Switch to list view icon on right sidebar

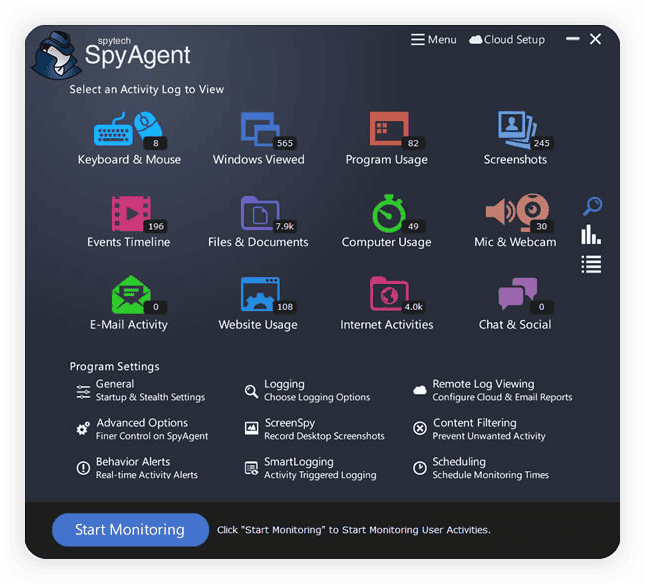591,264
